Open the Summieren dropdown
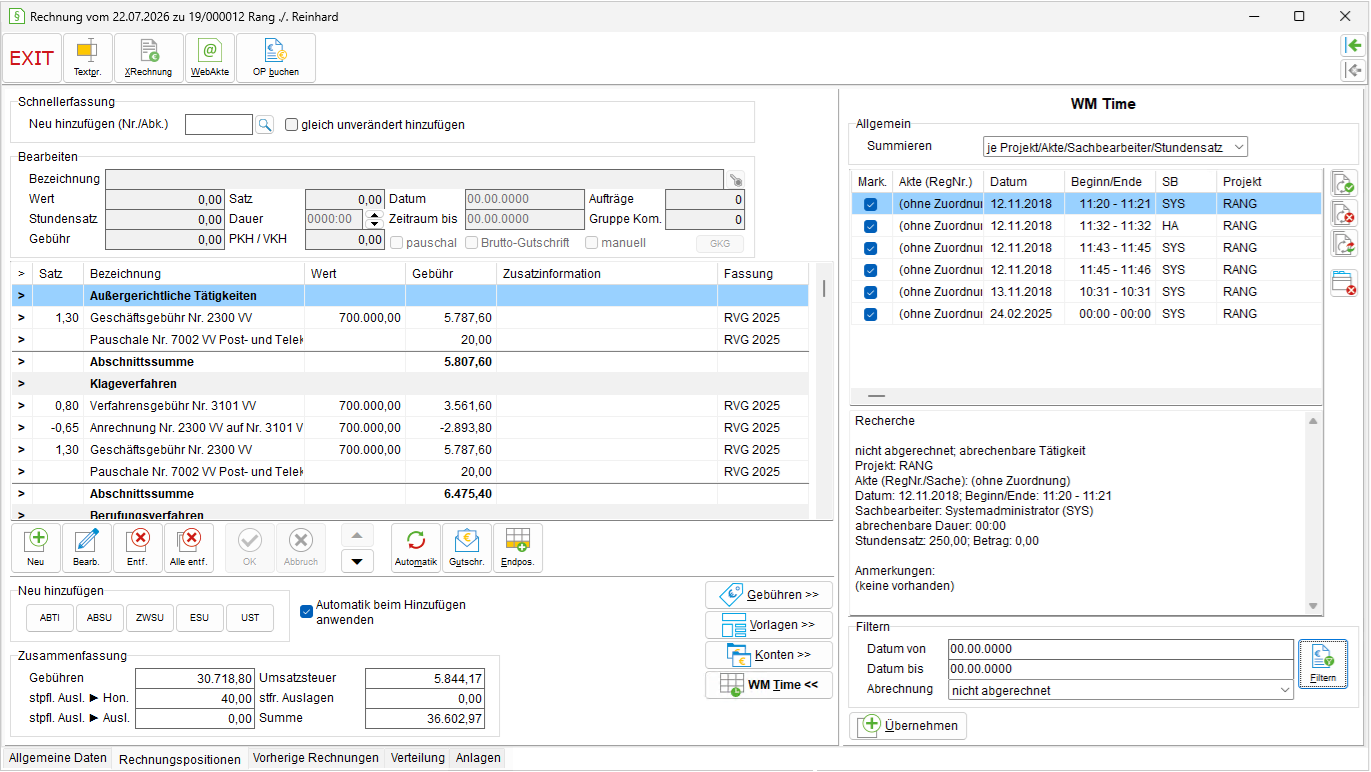 point(1115,147)
